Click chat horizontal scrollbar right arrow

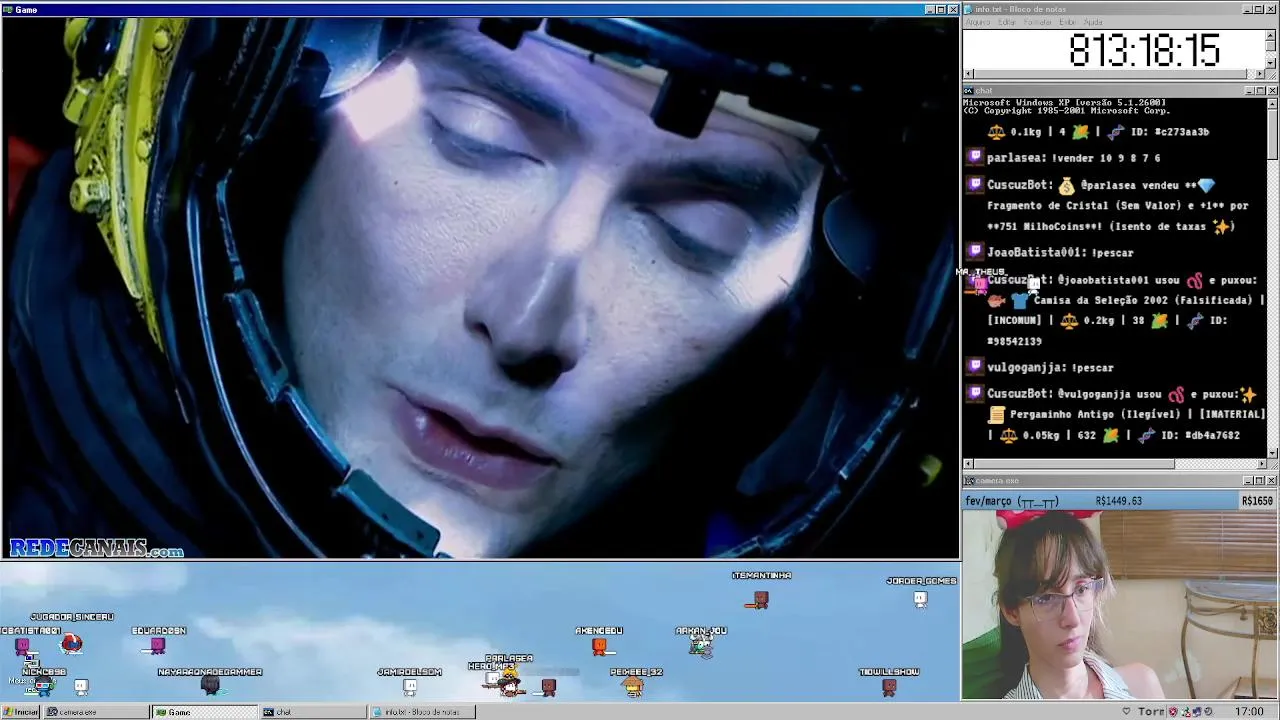(x=1260, y=464)
